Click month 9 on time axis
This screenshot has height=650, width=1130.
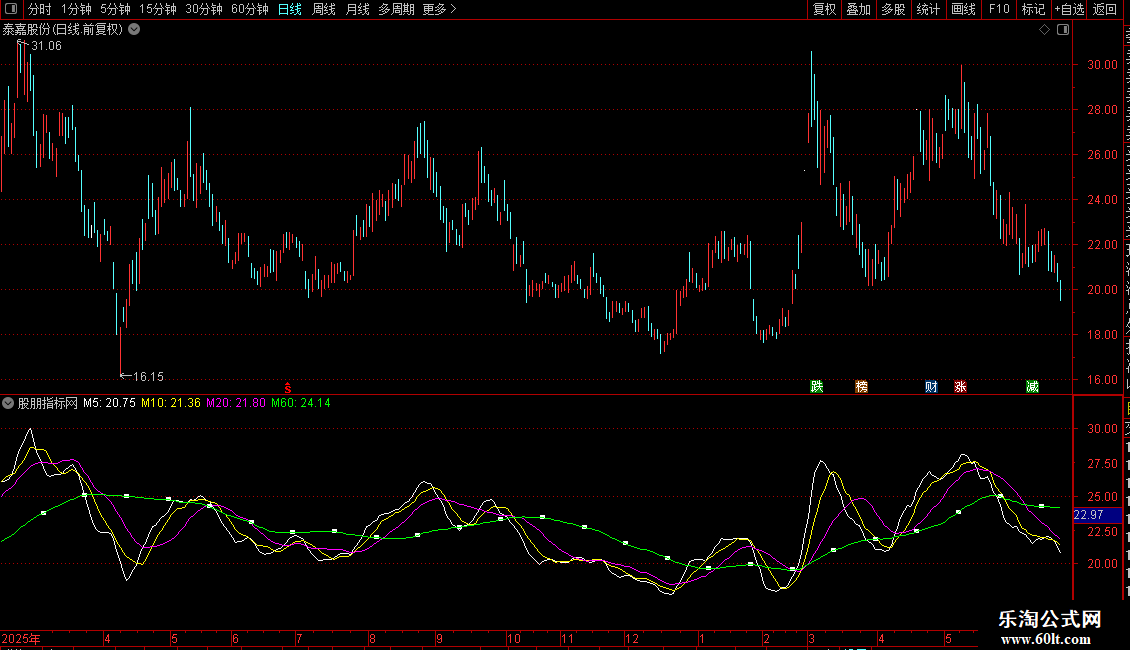(439, 638)
